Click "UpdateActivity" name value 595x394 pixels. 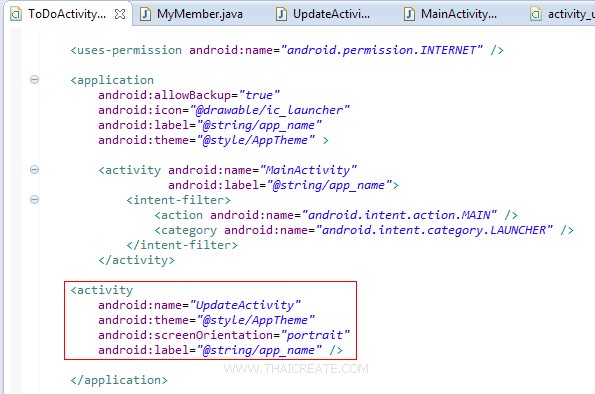click(245, 305)
